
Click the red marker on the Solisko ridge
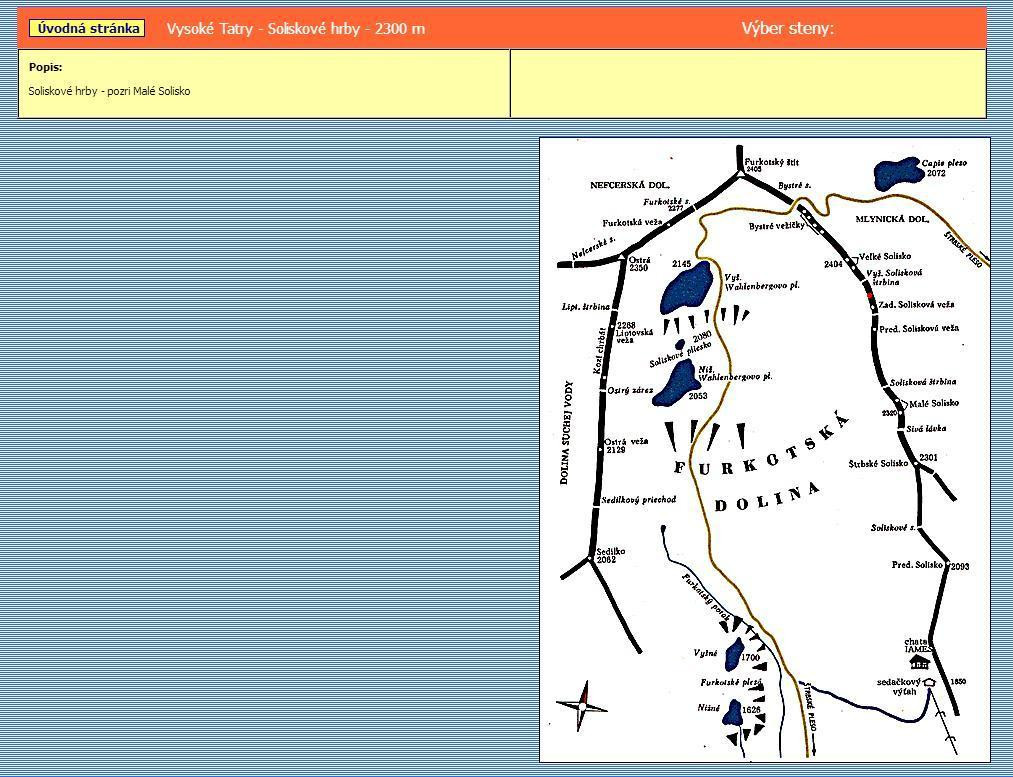click(x=868, y=297)
